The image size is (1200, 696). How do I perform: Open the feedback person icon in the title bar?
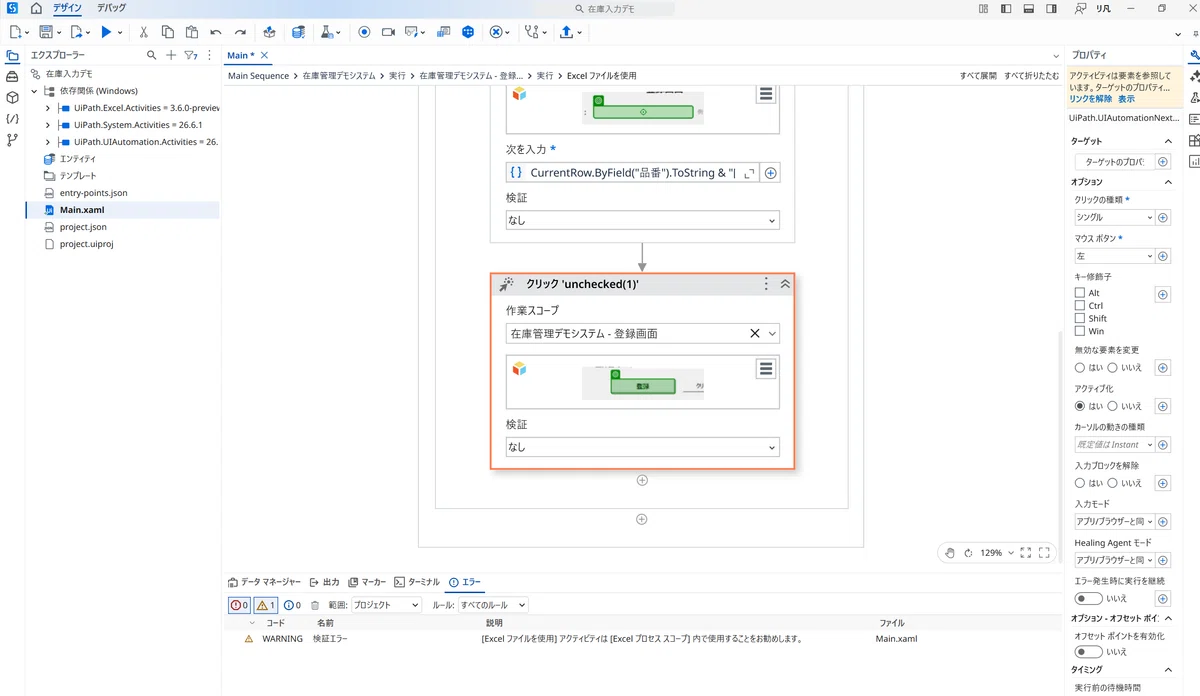pyautogui.click(x=1081, y=8)
